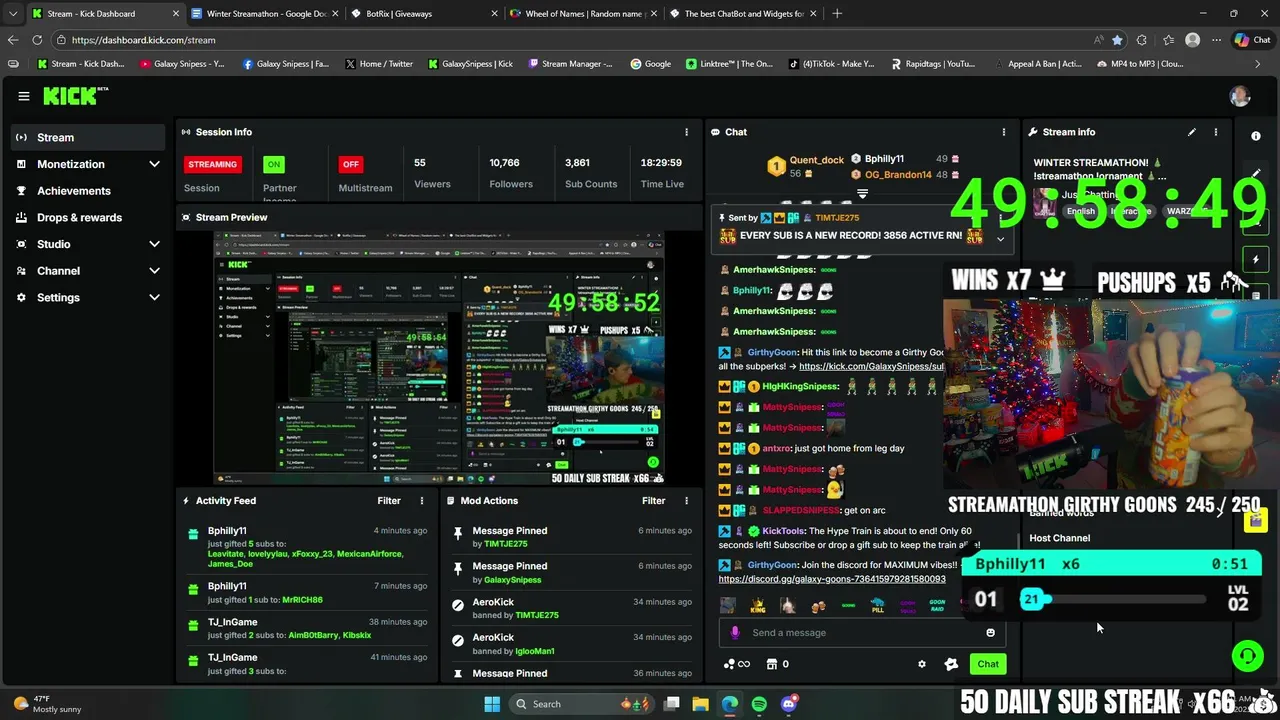Open the Mod Actions Filter dropdown
This screenshot has width=1280, height=720.
(x=653, y=501)
